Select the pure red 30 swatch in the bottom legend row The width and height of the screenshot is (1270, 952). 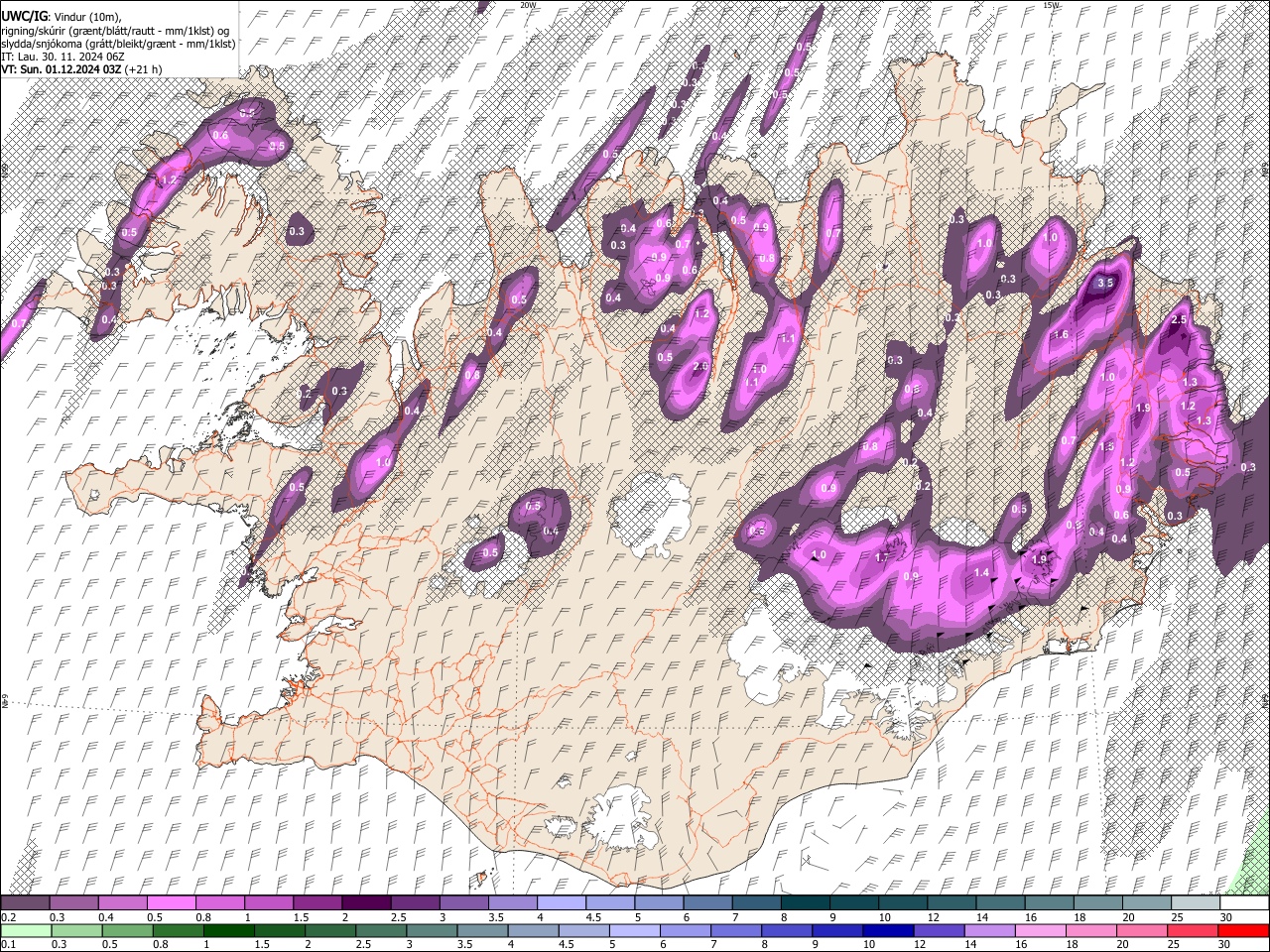[x=1244, y=930]
